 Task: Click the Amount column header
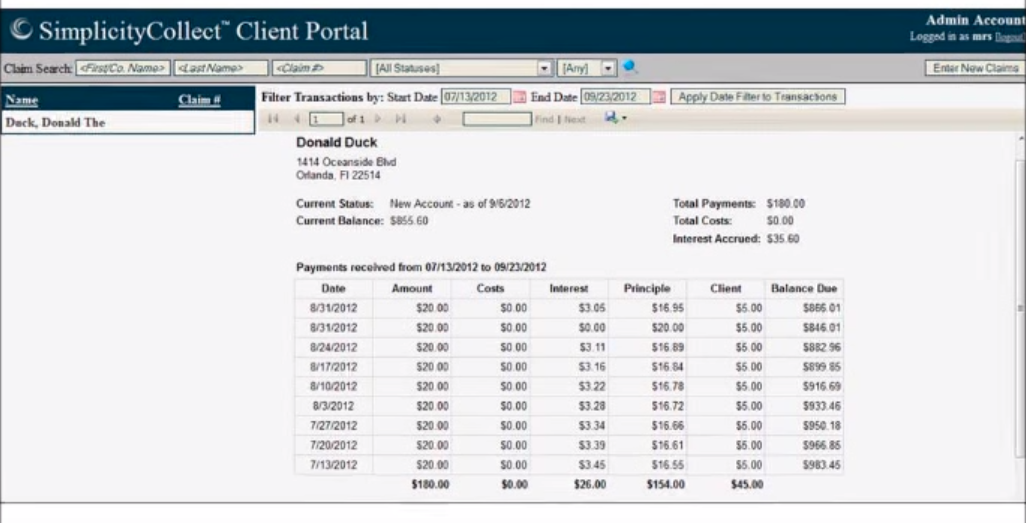pos(412,288)
